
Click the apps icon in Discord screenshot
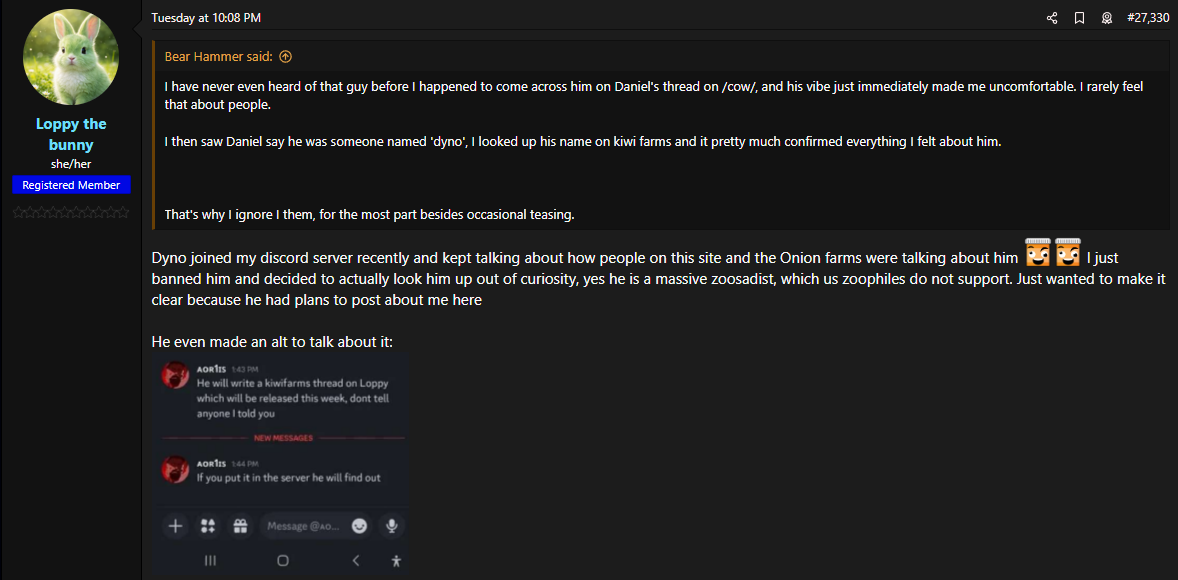coord(208,525)
